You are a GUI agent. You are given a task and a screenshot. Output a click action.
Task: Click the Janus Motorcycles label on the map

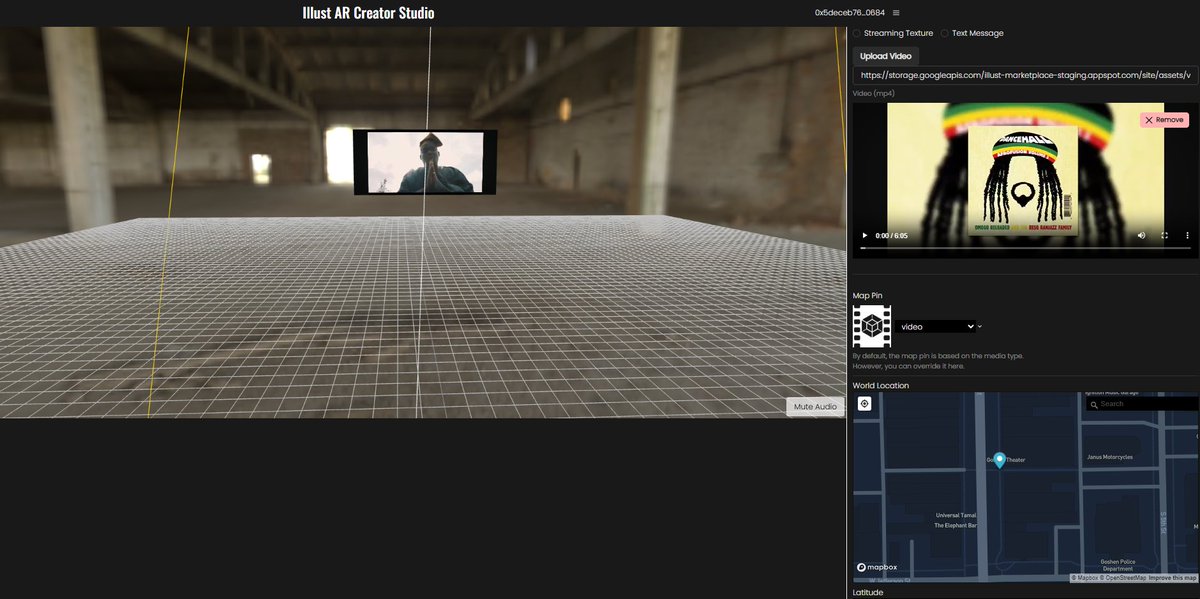pyautogui.click(x=1110, y=457)
